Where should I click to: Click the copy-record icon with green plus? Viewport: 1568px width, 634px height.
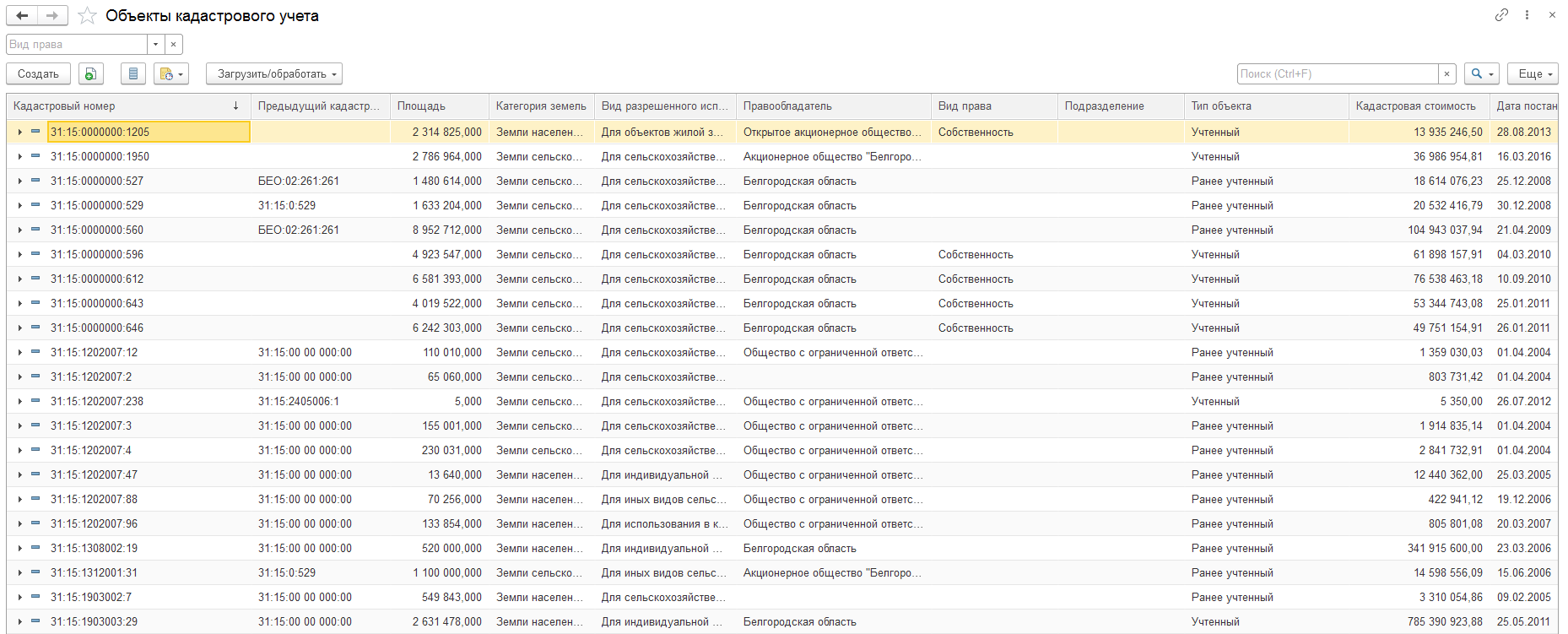tap(91, 74)
